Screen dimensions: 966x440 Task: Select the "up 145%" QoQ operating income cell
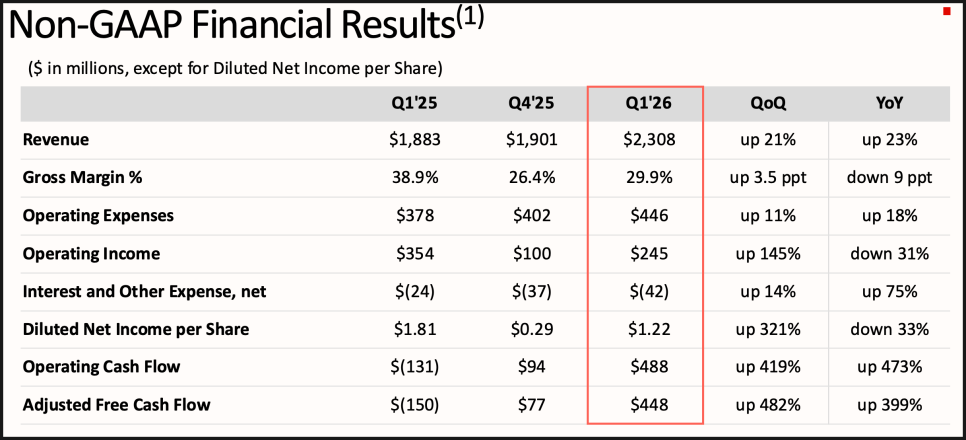768,254
